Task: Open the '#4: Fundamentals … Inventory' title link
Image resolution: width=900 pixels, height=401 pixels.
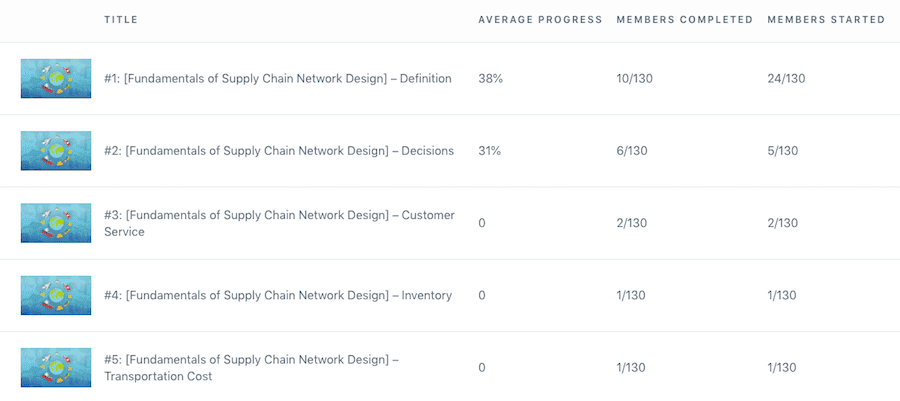Action: [x=277, y=295]
